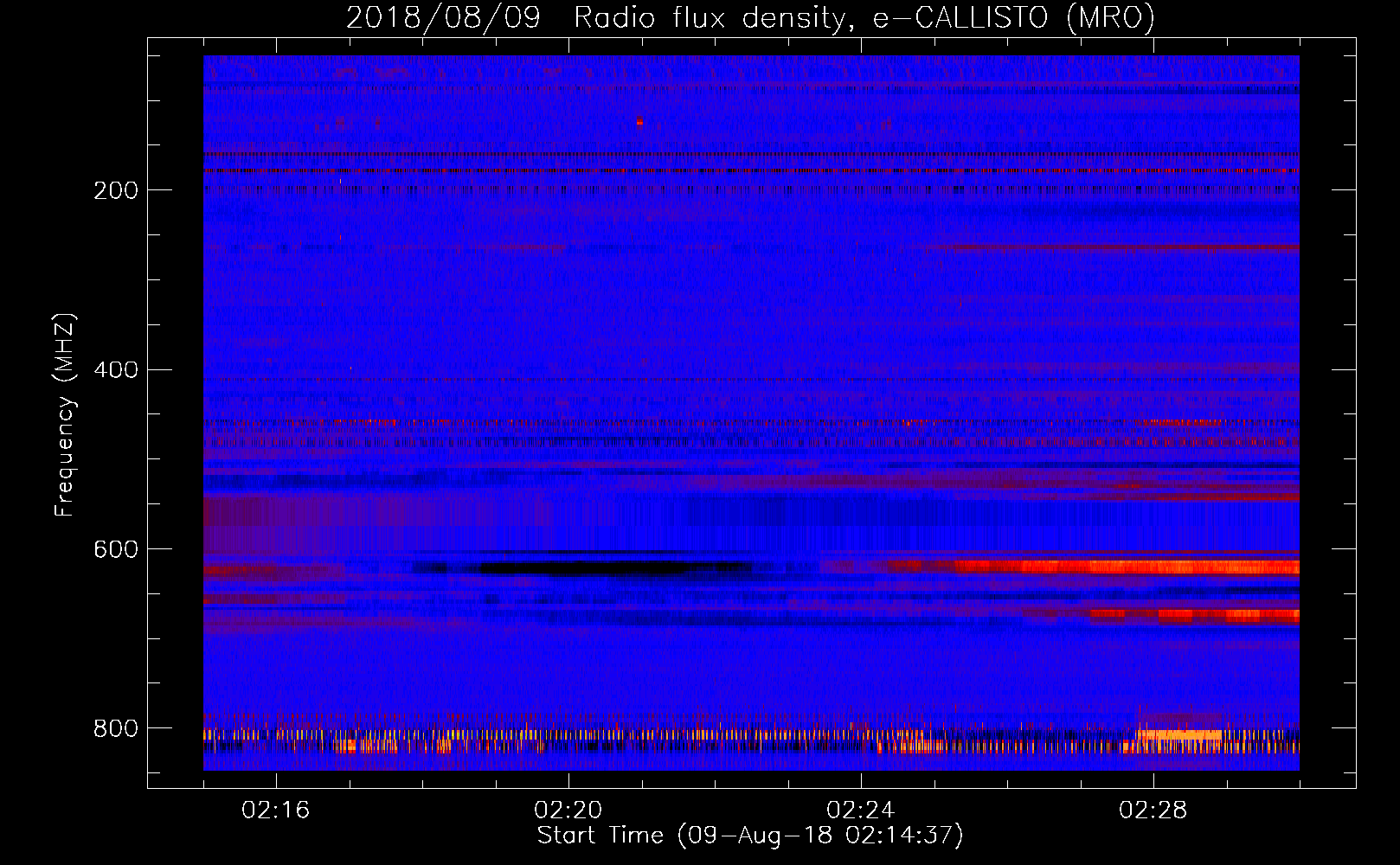Image resolution: width=1400 pixels, height=865 pixels.
Task: Click the small red spot near 125 MHz
Action: pos(639,122)
